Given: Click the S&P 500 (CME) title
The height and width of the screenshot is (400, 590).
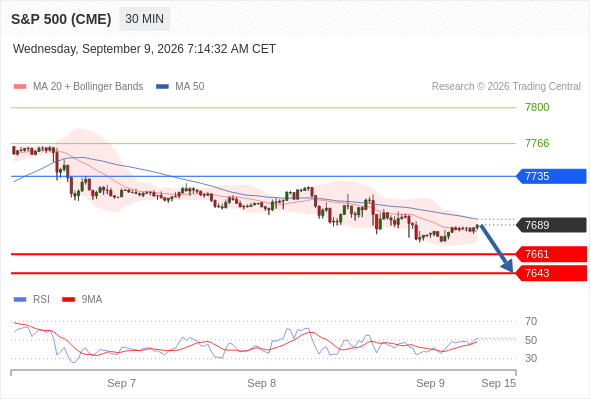Looking at the screenshot, I should click(61, 19).
